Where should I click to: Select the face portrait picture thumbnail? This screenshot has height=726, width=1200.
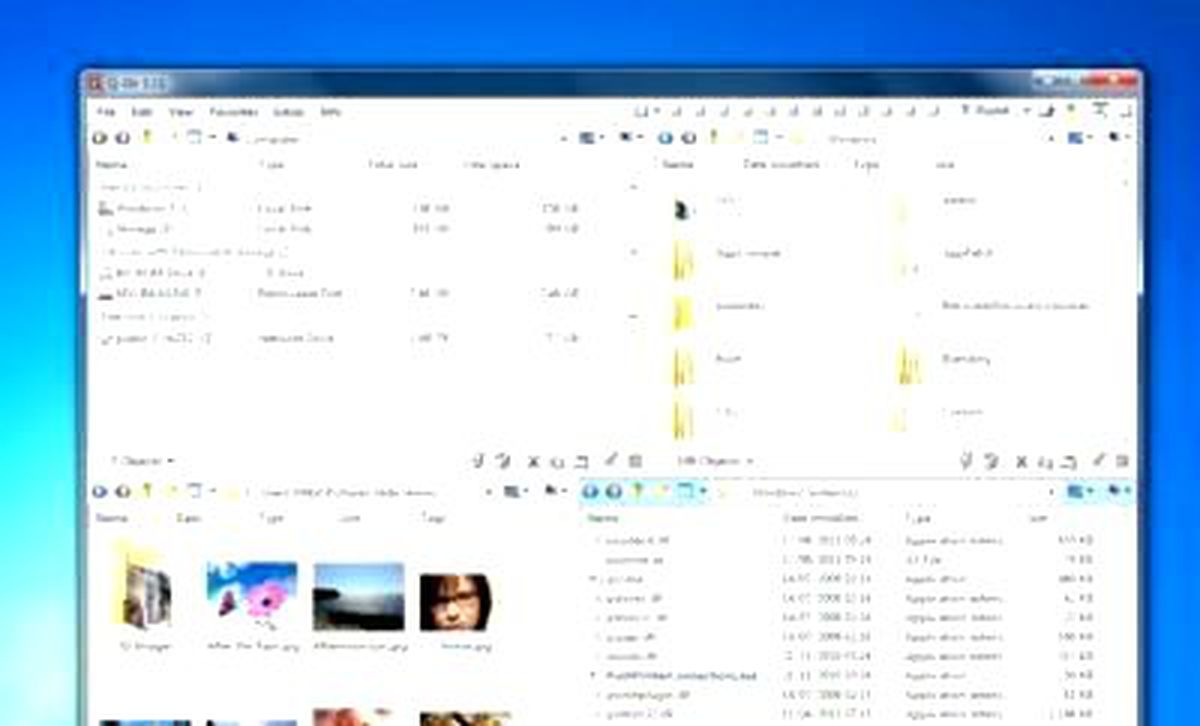click(x=455, y=601)
